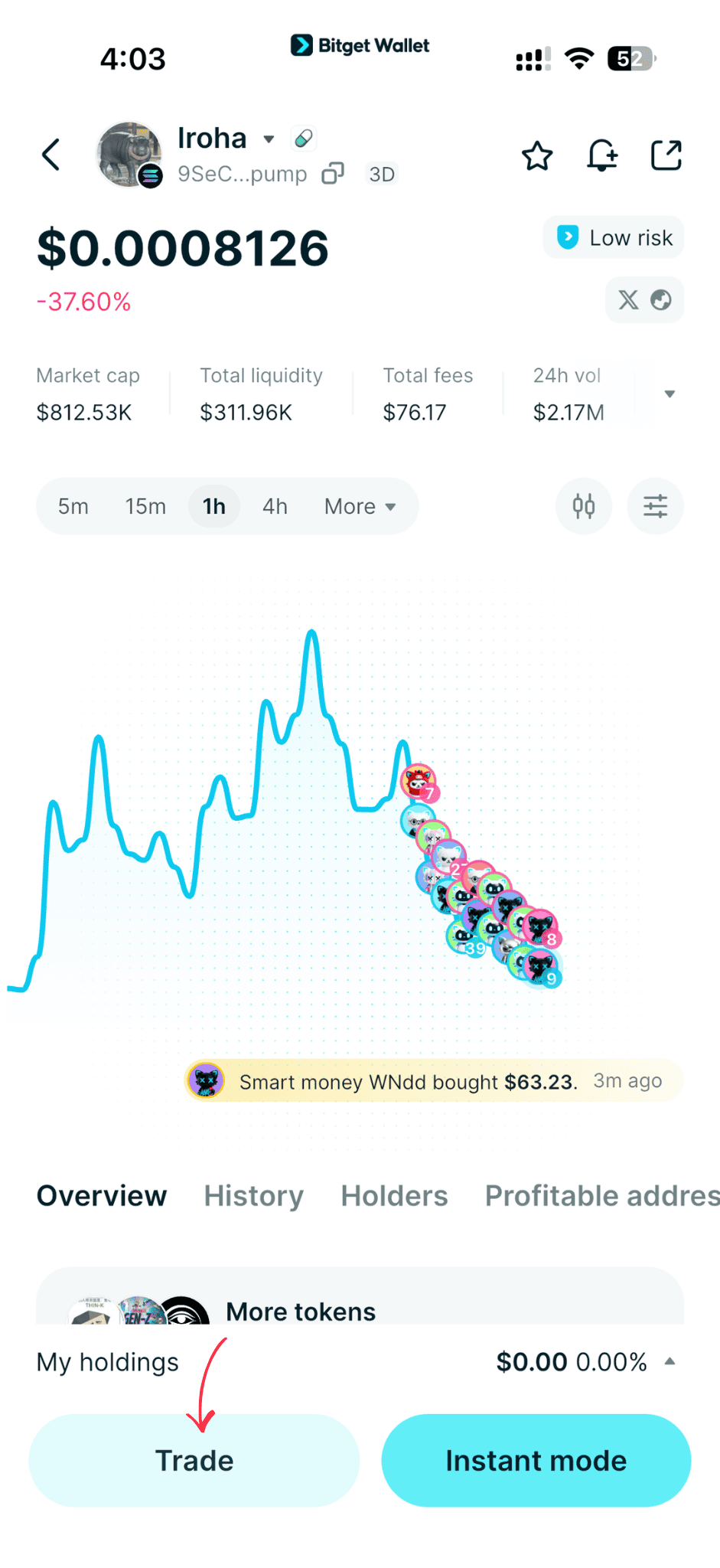Copy the 9SeC...pump contract address

(x=333, y=174)
